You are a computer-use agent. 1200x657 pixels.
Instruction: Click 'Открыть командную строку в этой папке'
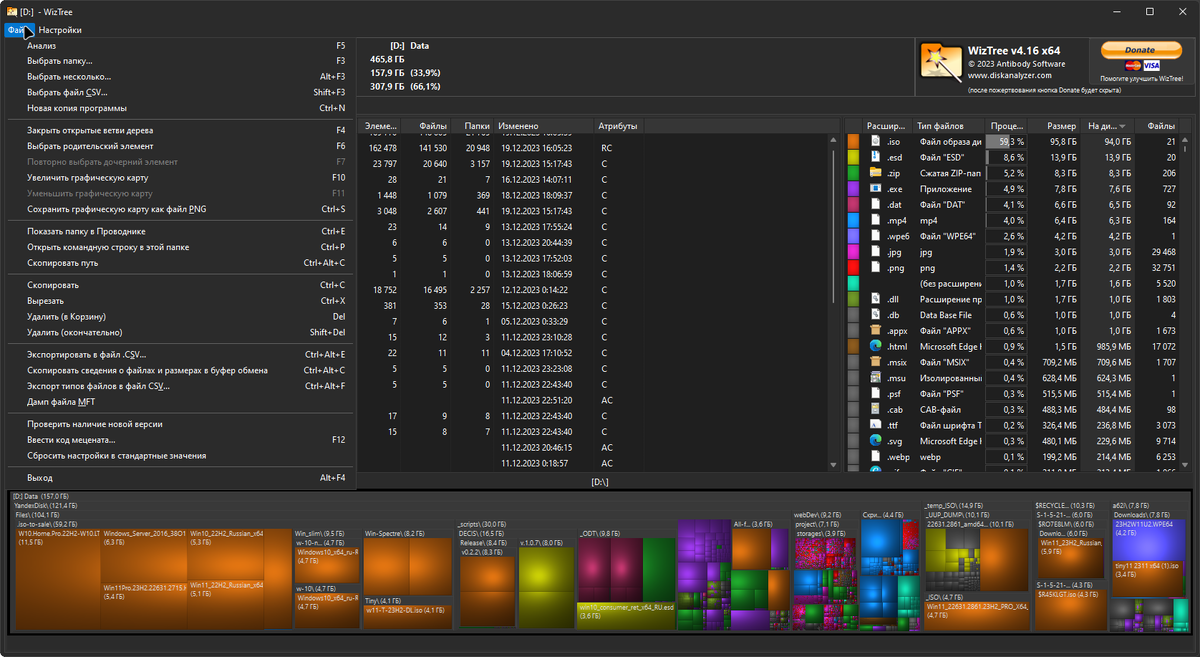181,247
